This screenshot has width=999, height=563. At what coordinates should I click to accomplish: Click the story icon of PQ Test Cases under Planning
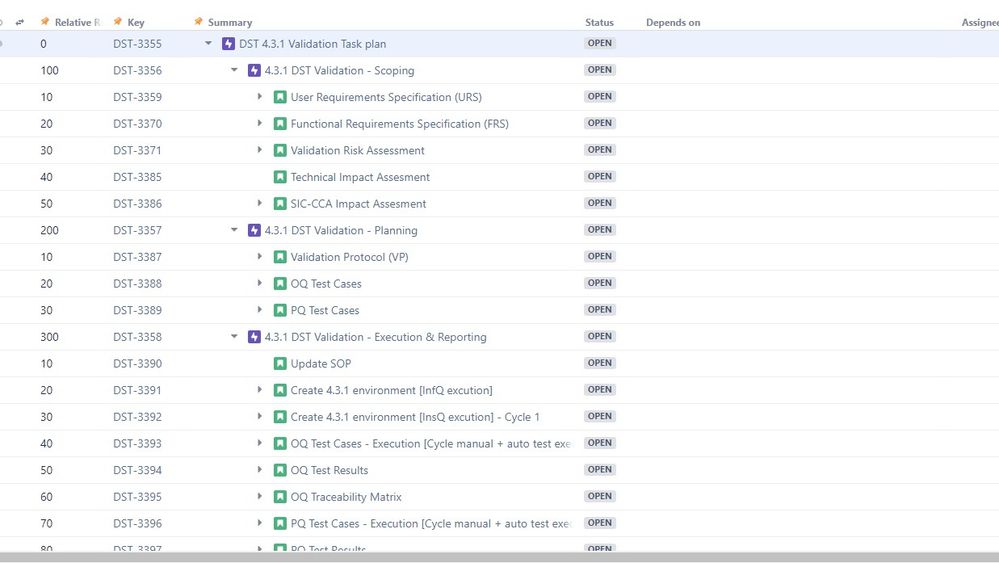click(x=280, y=310)
